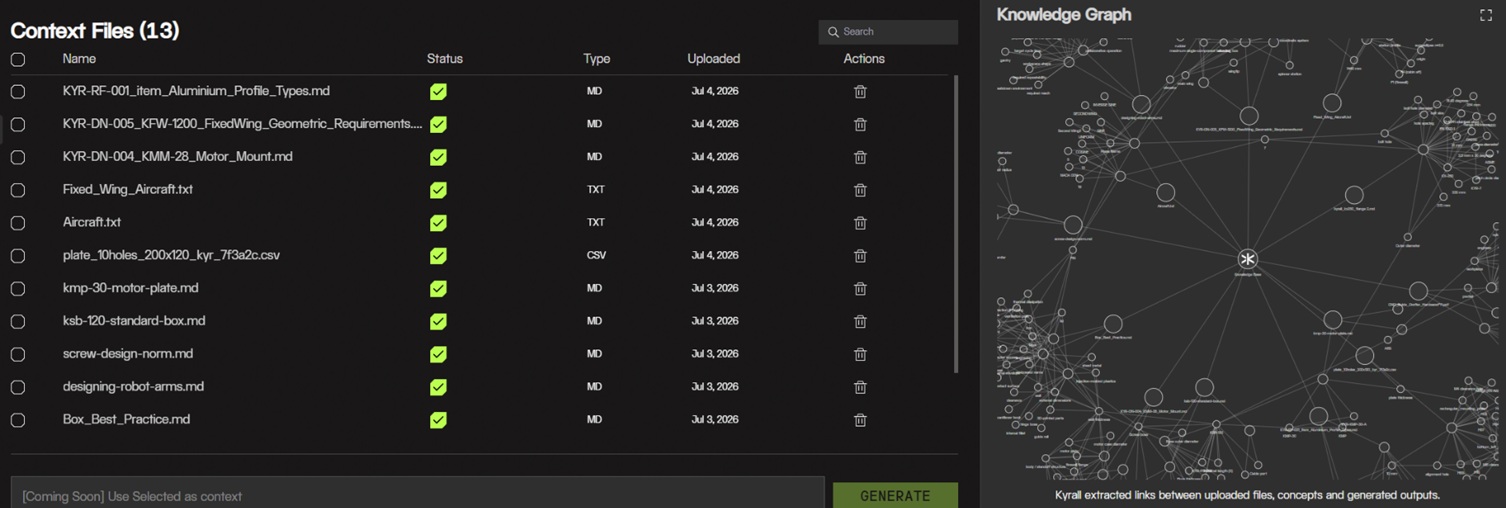Click green status check for plate_10holes CSV
1506x508 pixels.
(438, 256)
